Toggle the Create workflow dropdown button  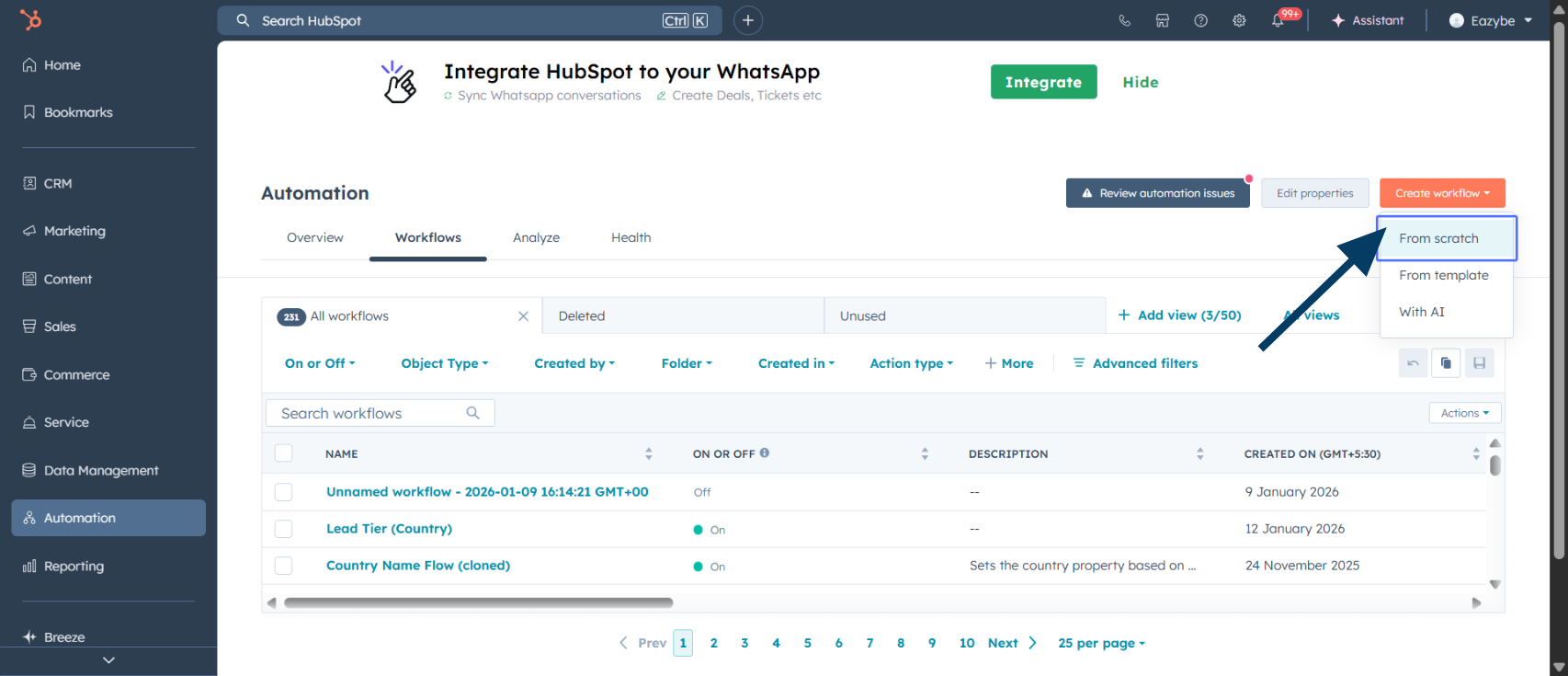pyautogui.click(x=1442, y=193)
